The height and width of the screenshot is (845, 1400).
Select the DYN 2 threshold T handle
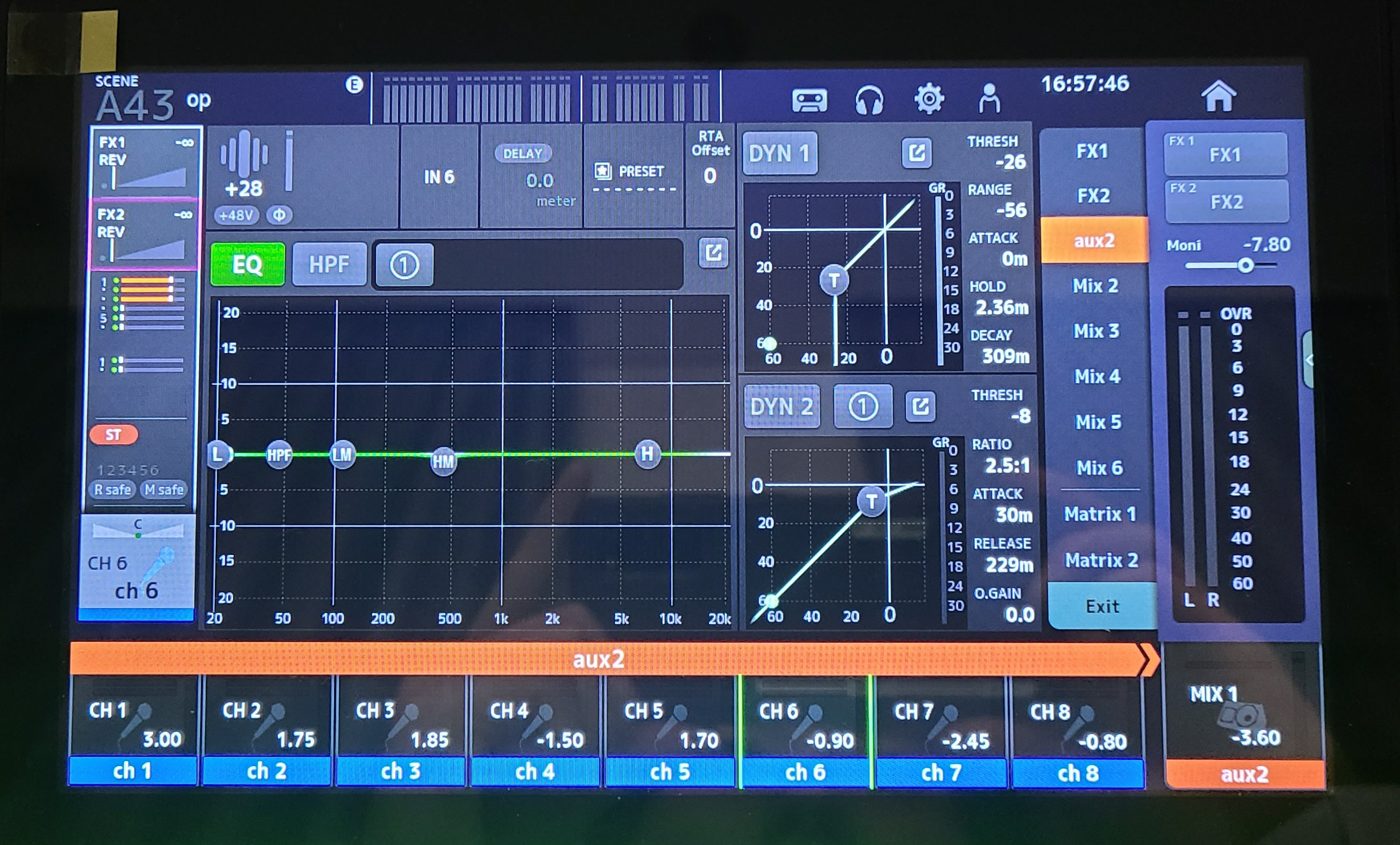tap(873, 501)
